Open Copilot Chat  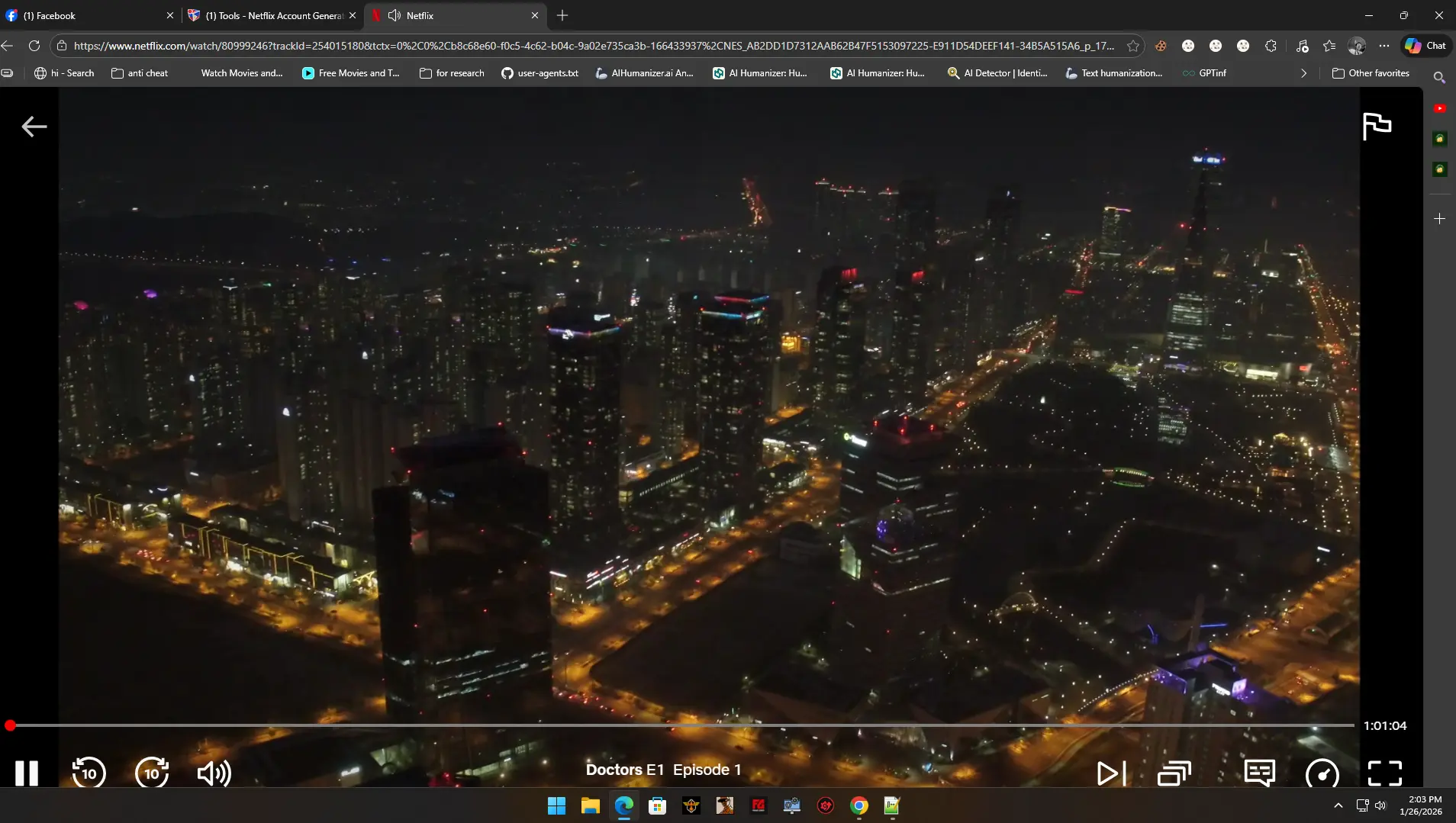point(1425,46)
